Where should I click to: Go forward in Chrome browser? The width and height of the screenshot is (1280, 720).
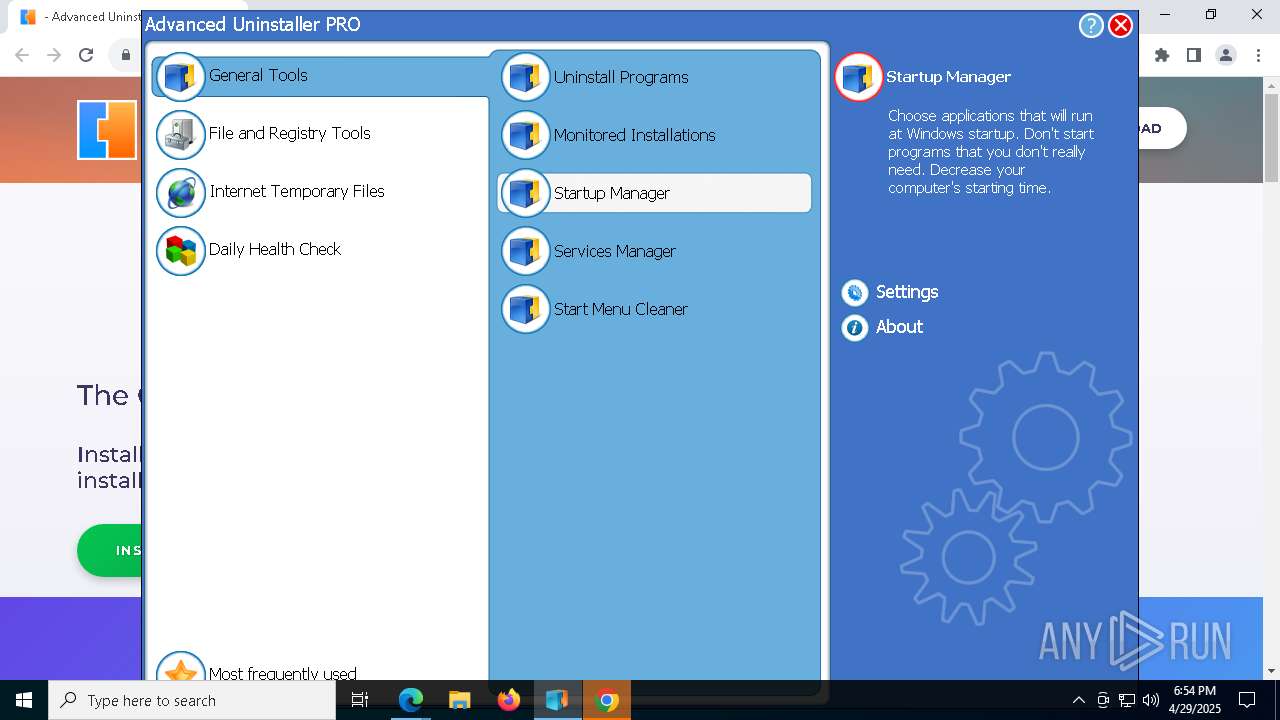click(x=54, y=55)
